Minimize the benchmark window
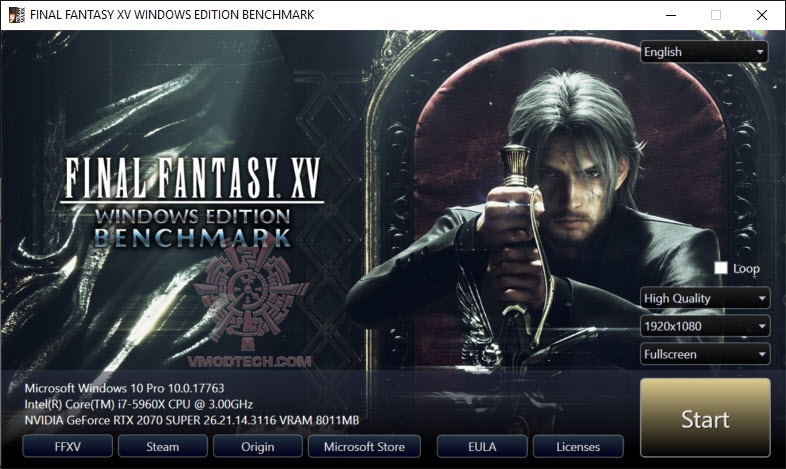This screenshot has width=786, height=469. pos(671,15)
